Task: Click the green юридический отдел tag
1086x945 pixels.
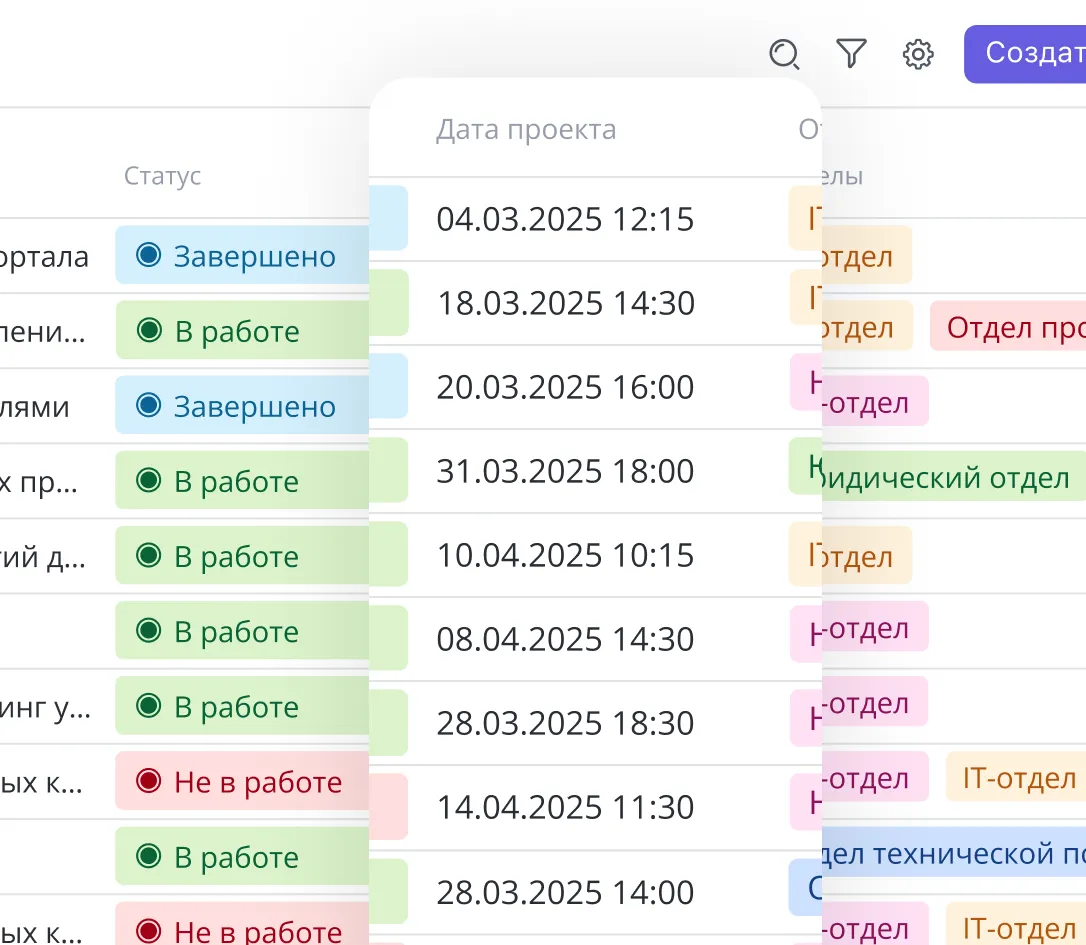Action: click(x=945, y=478)
